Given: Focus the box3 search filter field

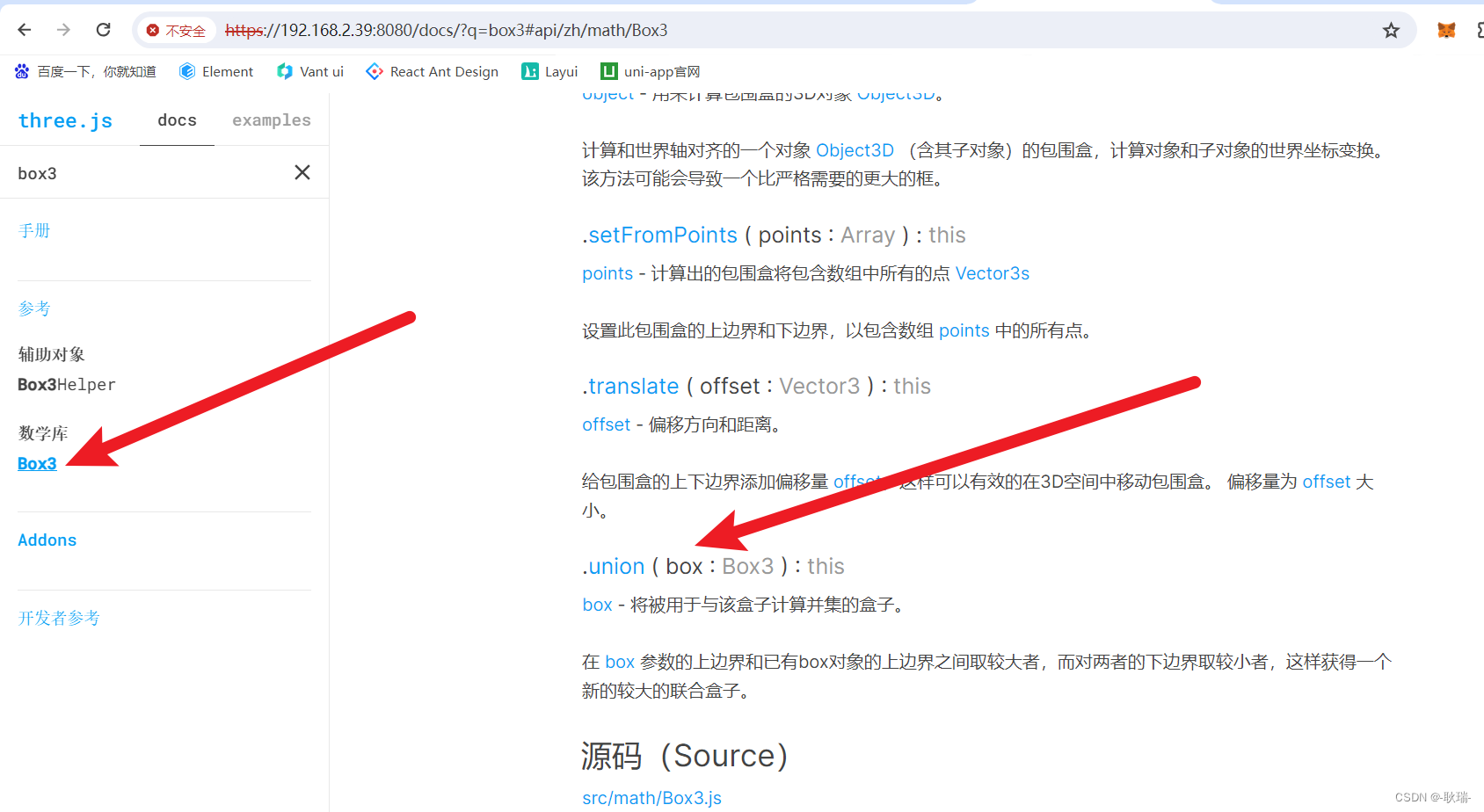Looking at the screenshot, I should [149, 173].
